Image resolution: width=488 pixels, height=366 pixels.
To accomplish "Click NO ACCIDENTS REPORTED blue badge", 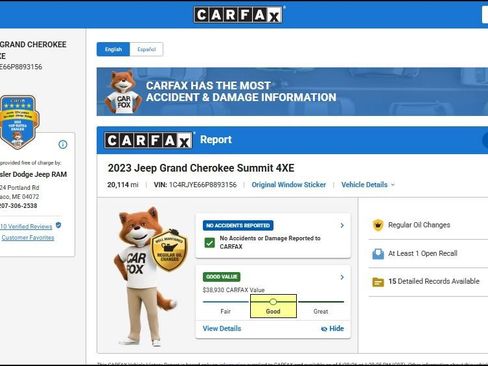I will click(238, 225).
